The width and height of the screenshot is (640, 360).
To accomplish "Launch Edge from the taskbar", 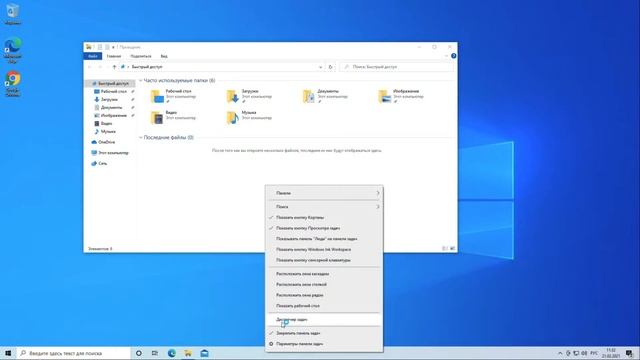I will click(x=171, y=353).
